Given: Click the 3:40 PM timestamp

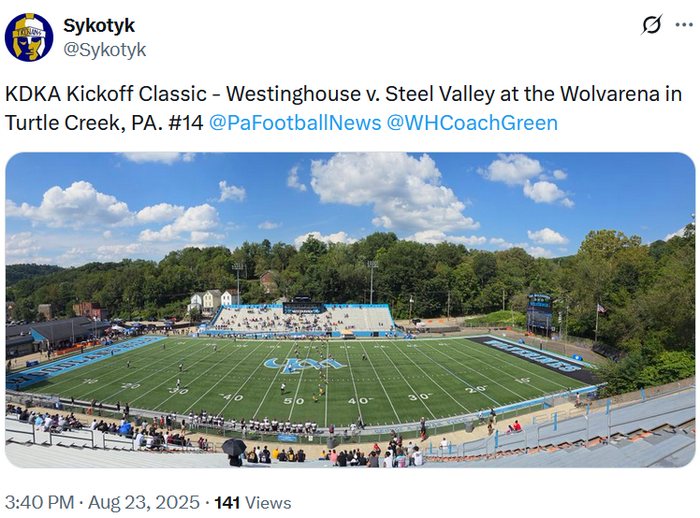Looking at the screenshot, I should pyautogui.click(x=39, y=502).
